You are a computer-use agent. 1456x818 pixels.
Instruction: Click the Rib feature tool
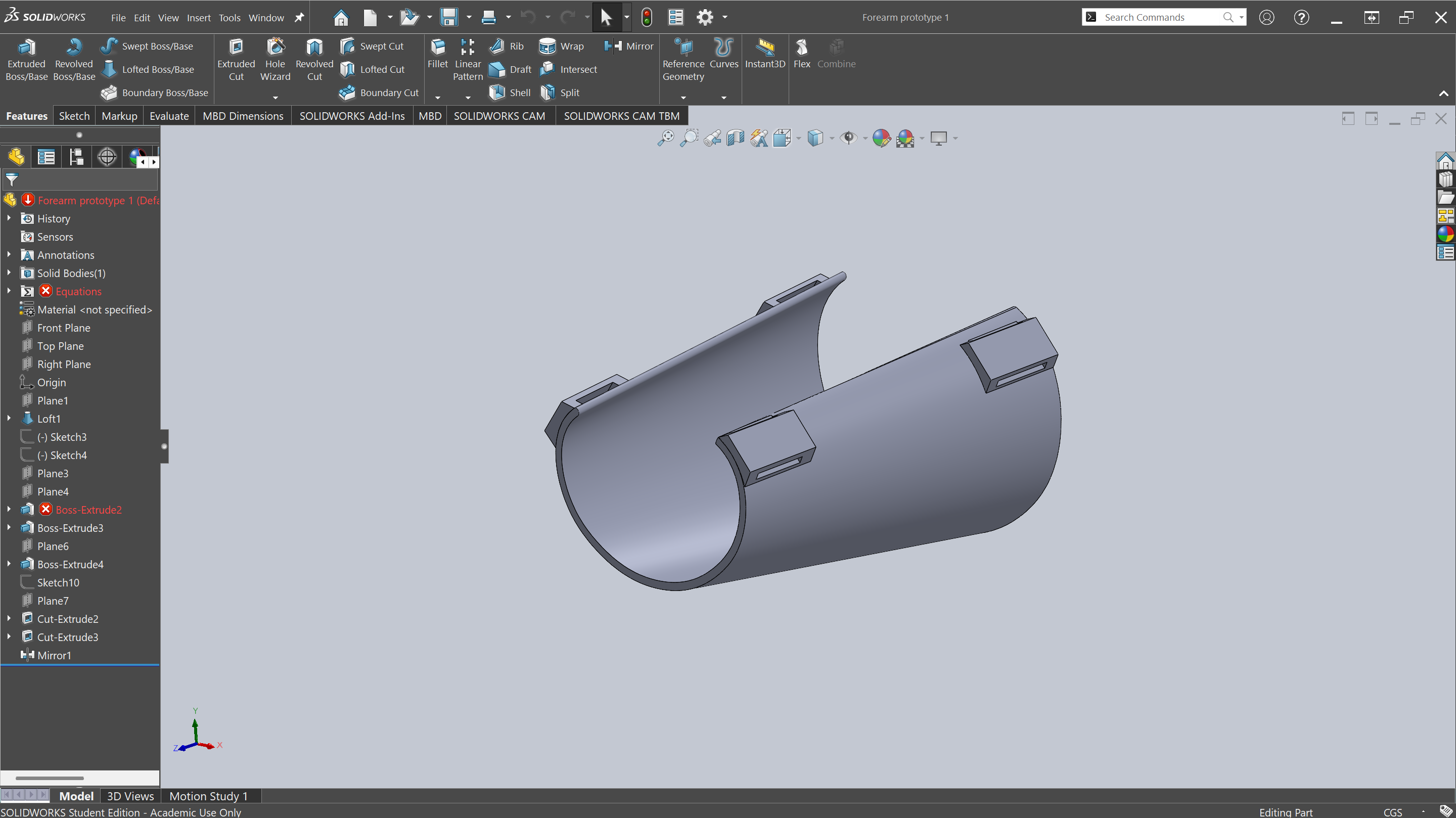point(507,46)
